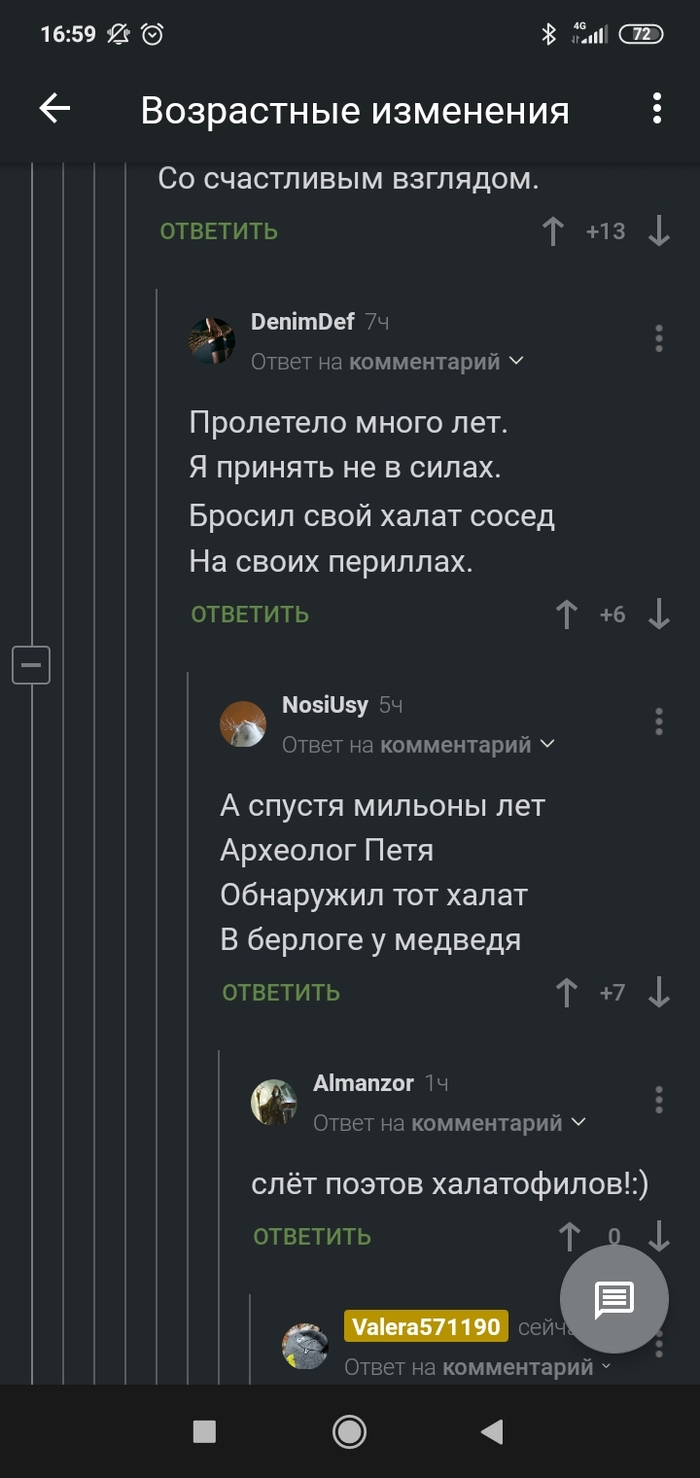Expand parent comment dropdown under NosiUsy

[x=548, y=744]
